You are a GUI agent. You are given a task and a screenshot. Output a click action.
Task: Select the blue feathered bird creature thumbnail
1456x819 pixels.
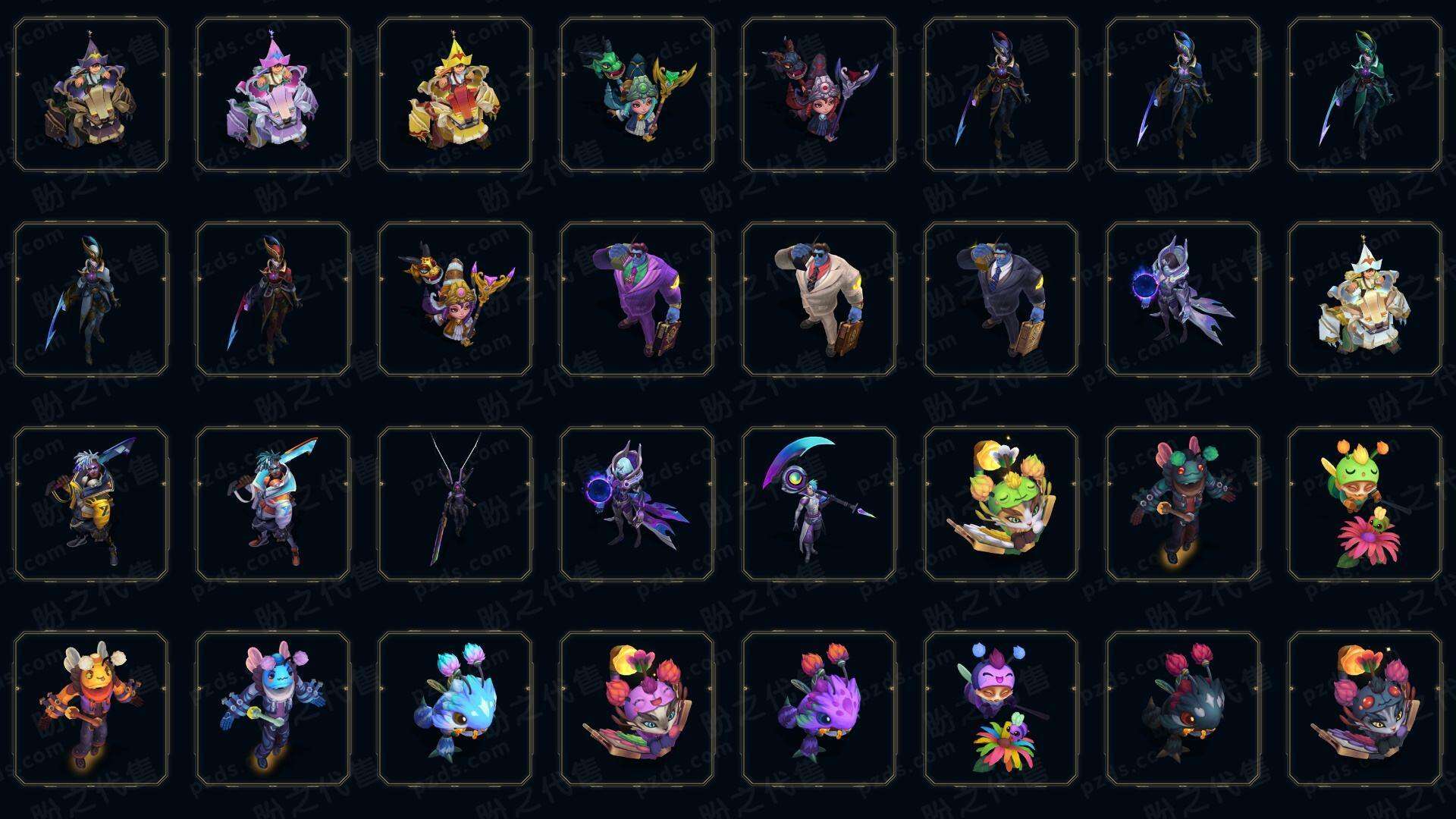click(455, 709)
